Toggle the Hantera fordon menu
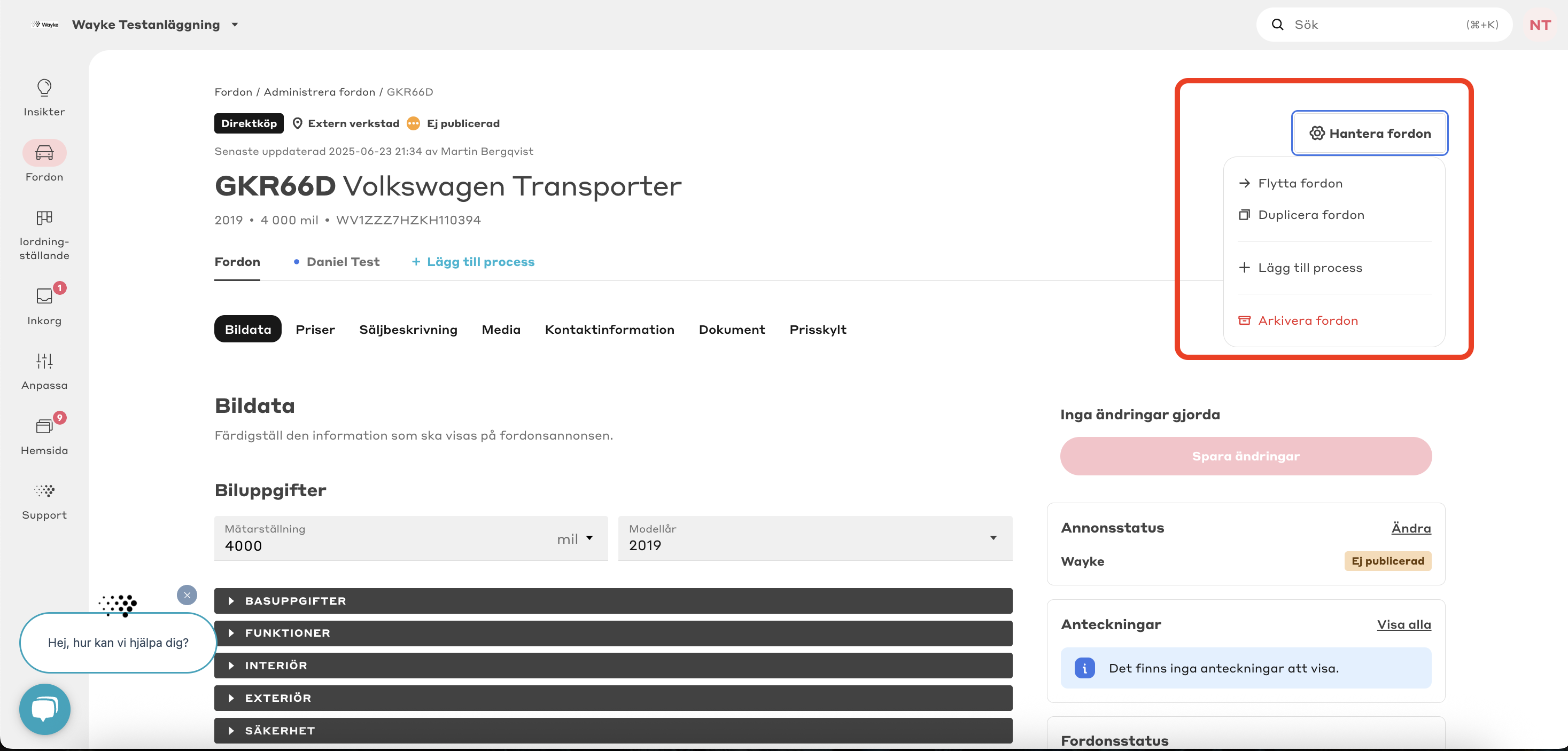This screenshot has height=751, width=1568. (1370, 134)
